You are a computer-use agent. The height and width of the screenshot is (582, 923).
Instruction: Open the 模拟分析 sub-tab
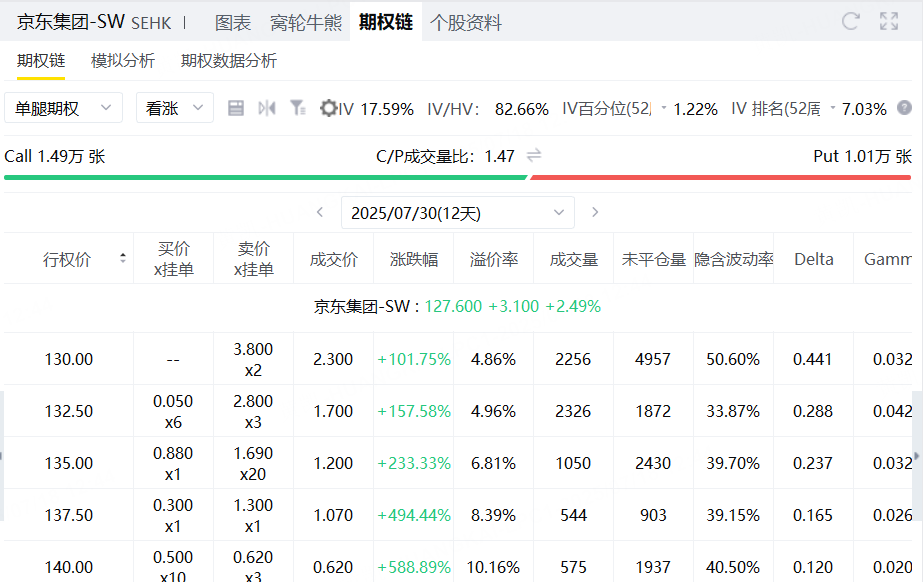(123, 61)
